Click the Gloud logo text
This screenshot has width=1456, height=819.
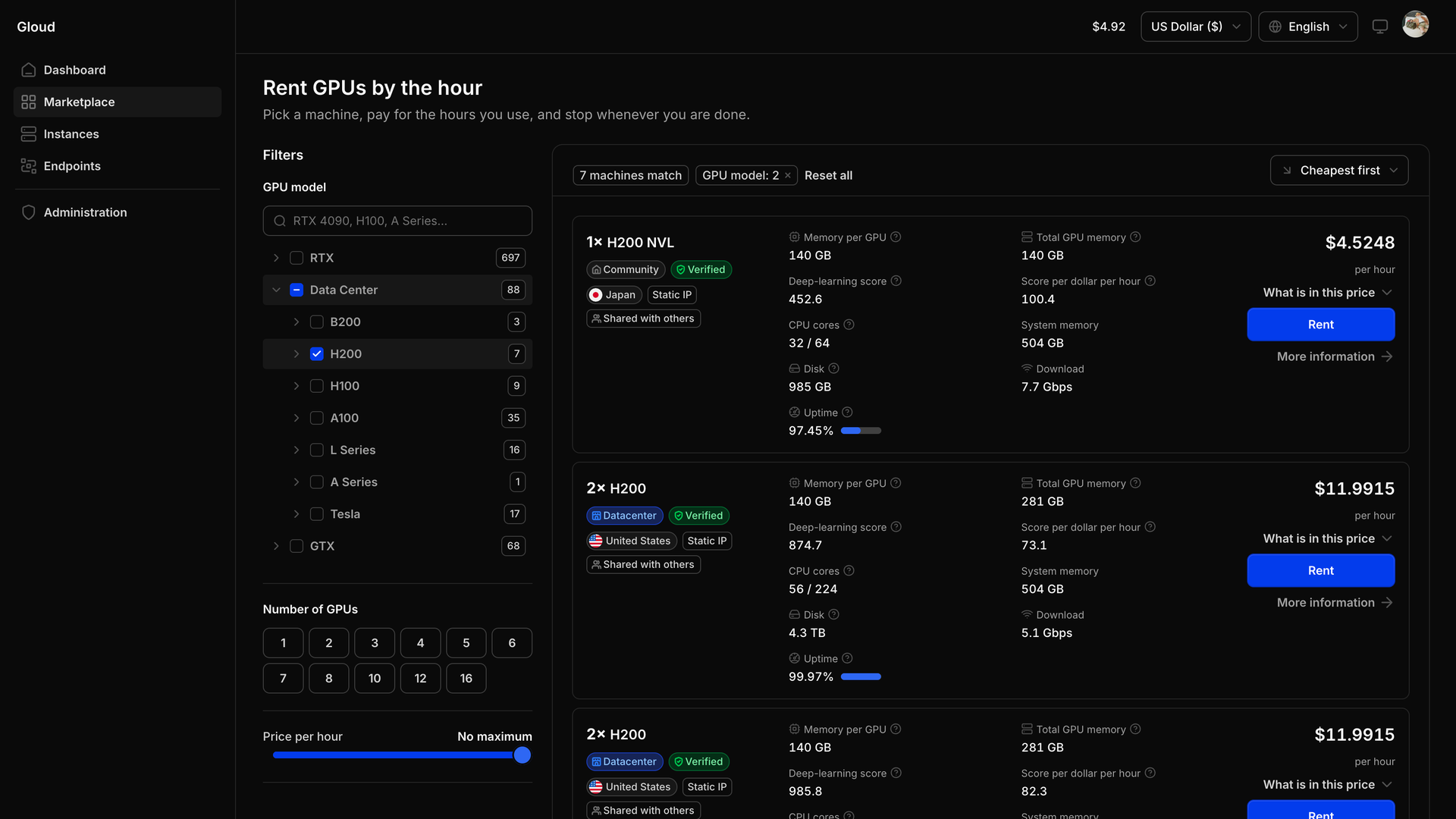click(x=36, y=27)
